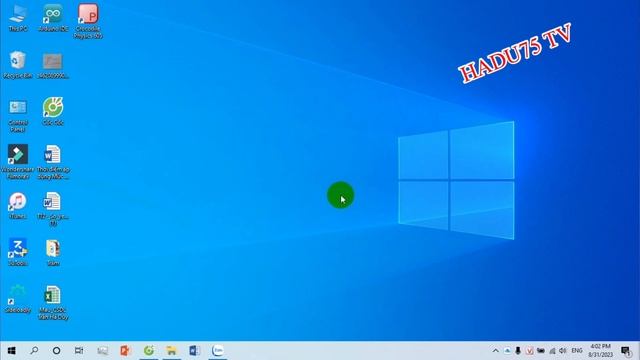Click the battery tray icon
The height and width of the screenshot is (360, 640).
click(541, 351)
